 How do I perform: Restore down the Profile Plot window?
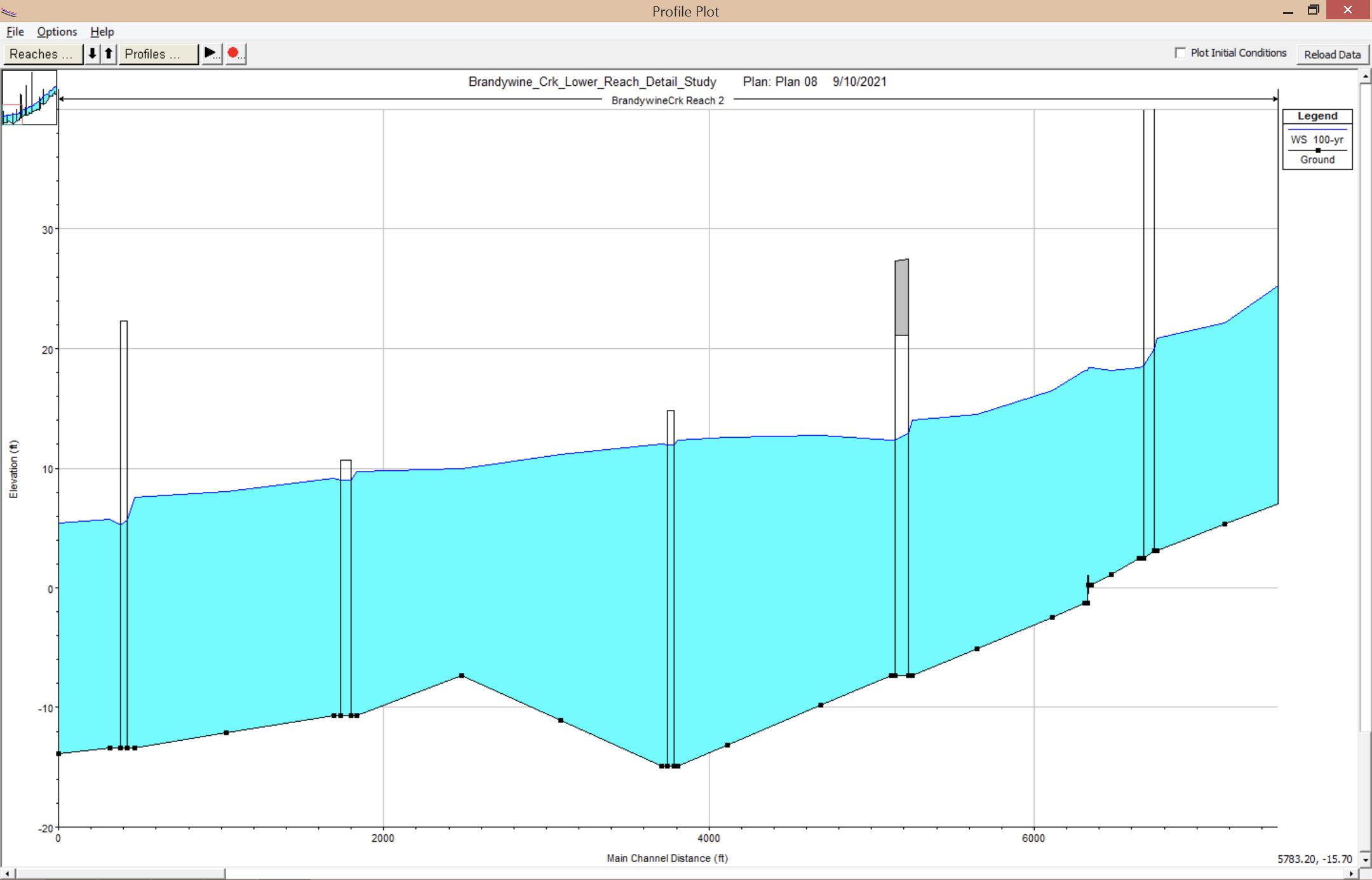(1313, 11)
